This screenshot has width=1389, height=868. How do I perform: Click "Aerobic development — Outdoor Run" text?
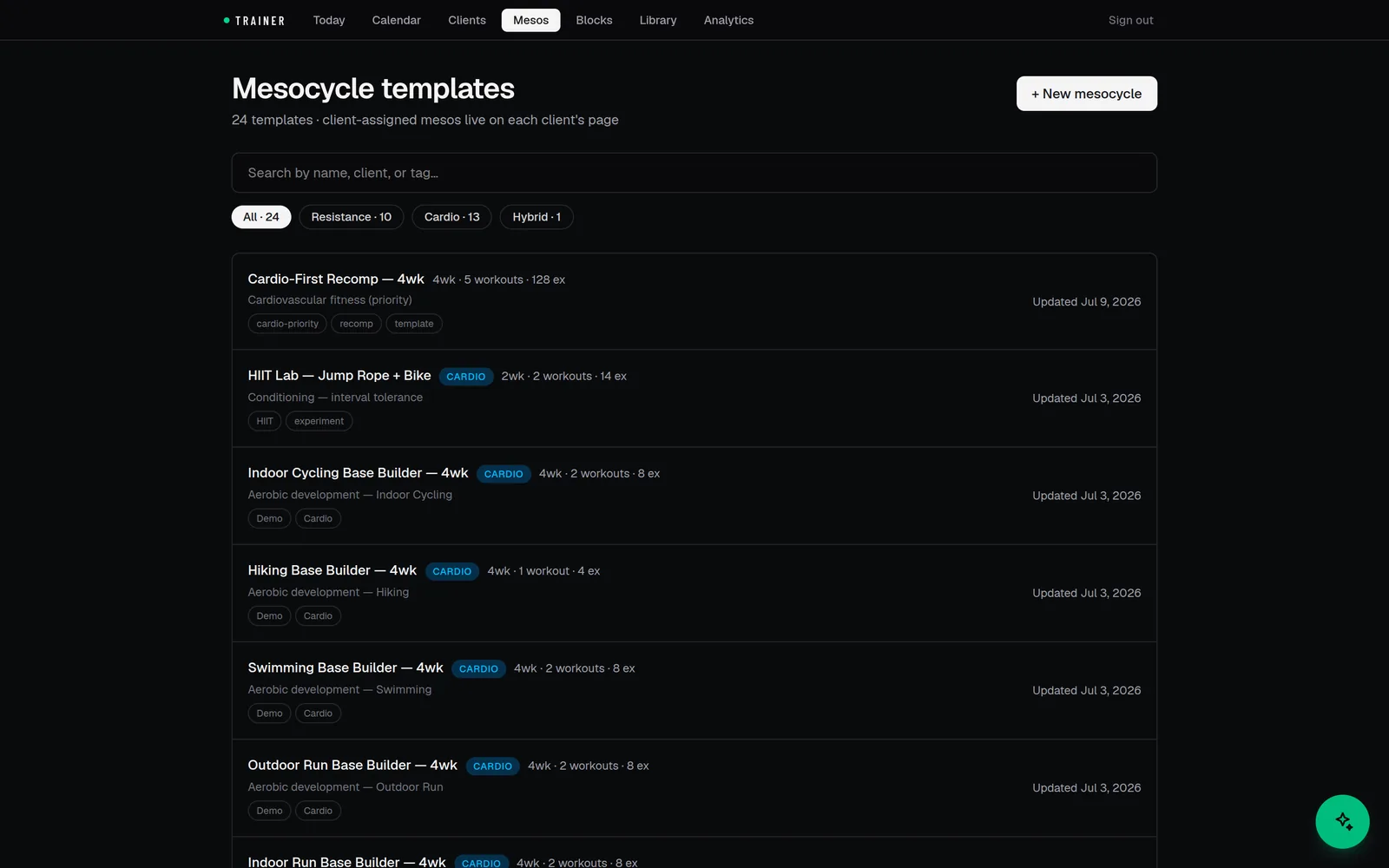coord(346,786)
